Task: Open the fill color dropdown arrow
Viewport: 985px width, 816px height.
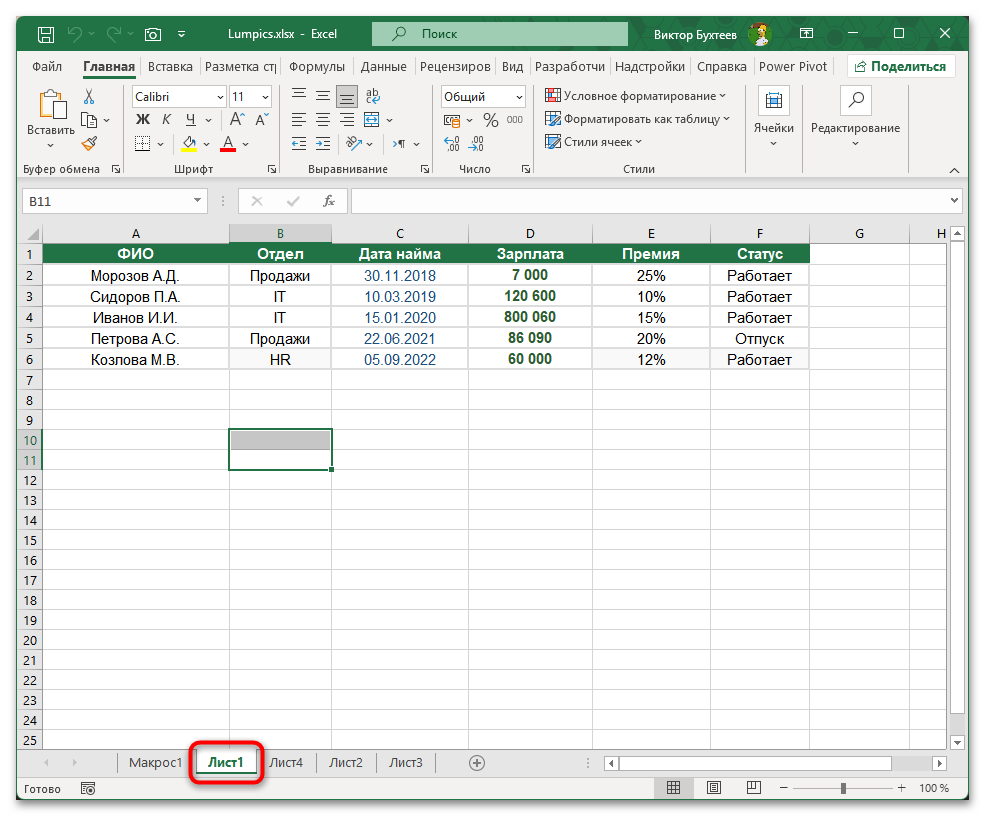Action: pyautogui.click(x=204, y=144)
